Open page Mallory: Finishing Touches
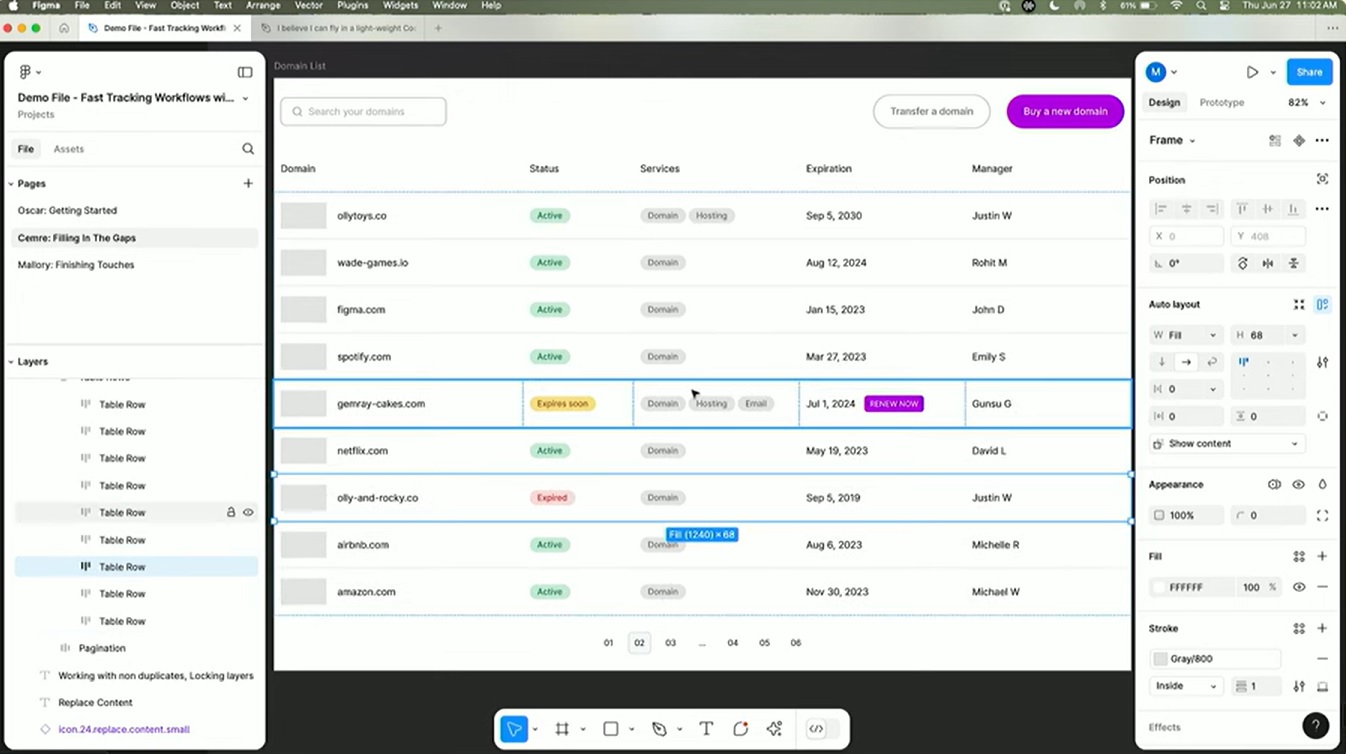 pyautogui.click(x=76, y=265)
